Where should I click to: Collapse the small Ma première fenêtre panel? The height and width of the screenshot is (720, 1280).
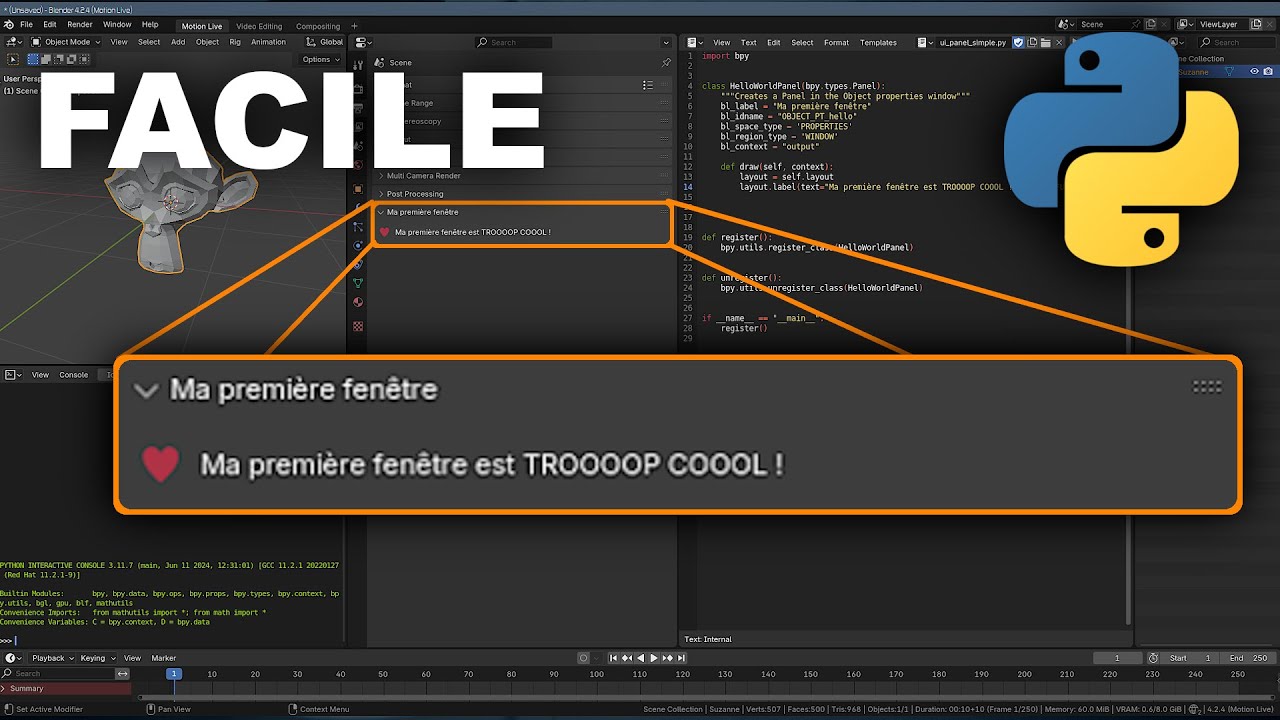click(x=381, y=212)
